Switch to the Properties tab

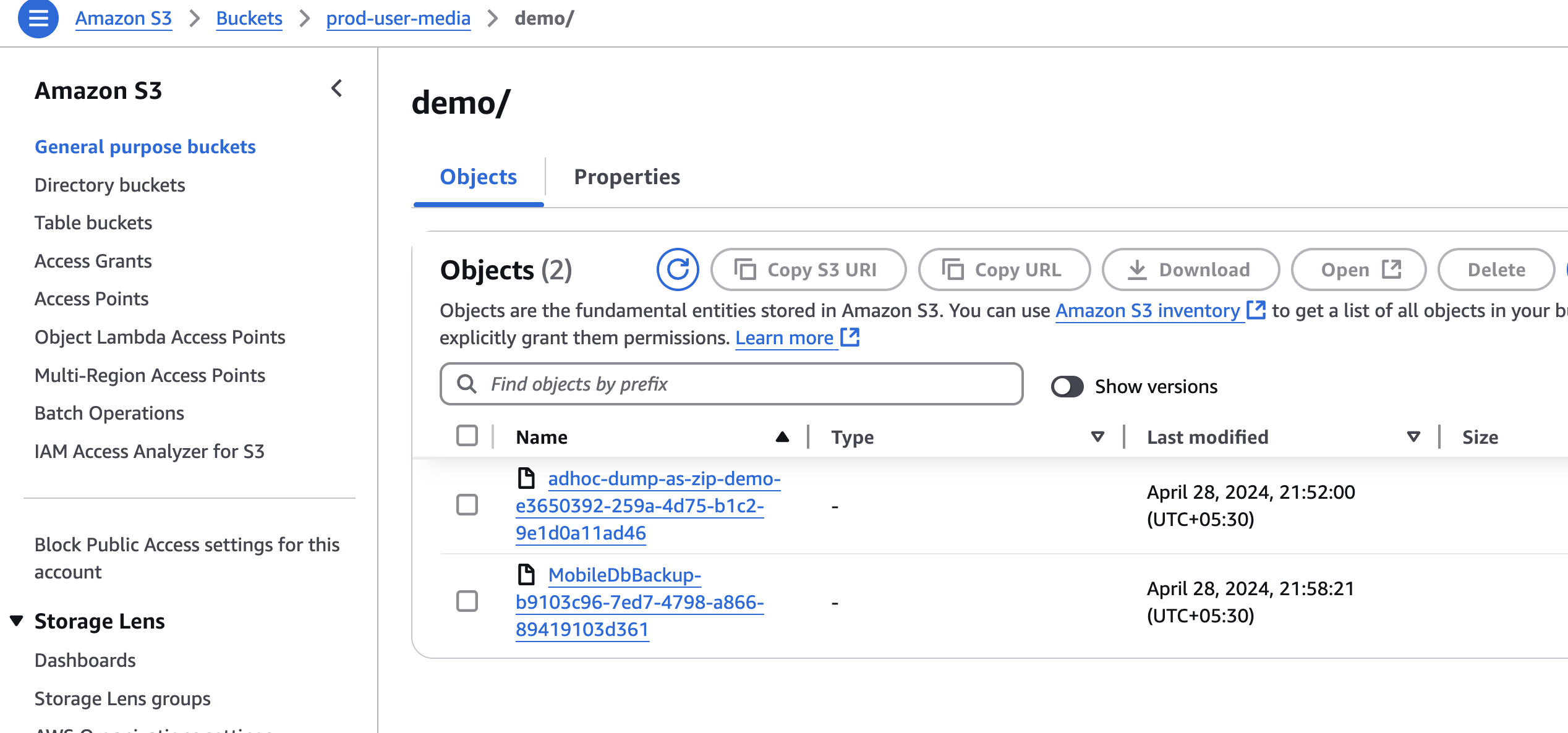627,177
